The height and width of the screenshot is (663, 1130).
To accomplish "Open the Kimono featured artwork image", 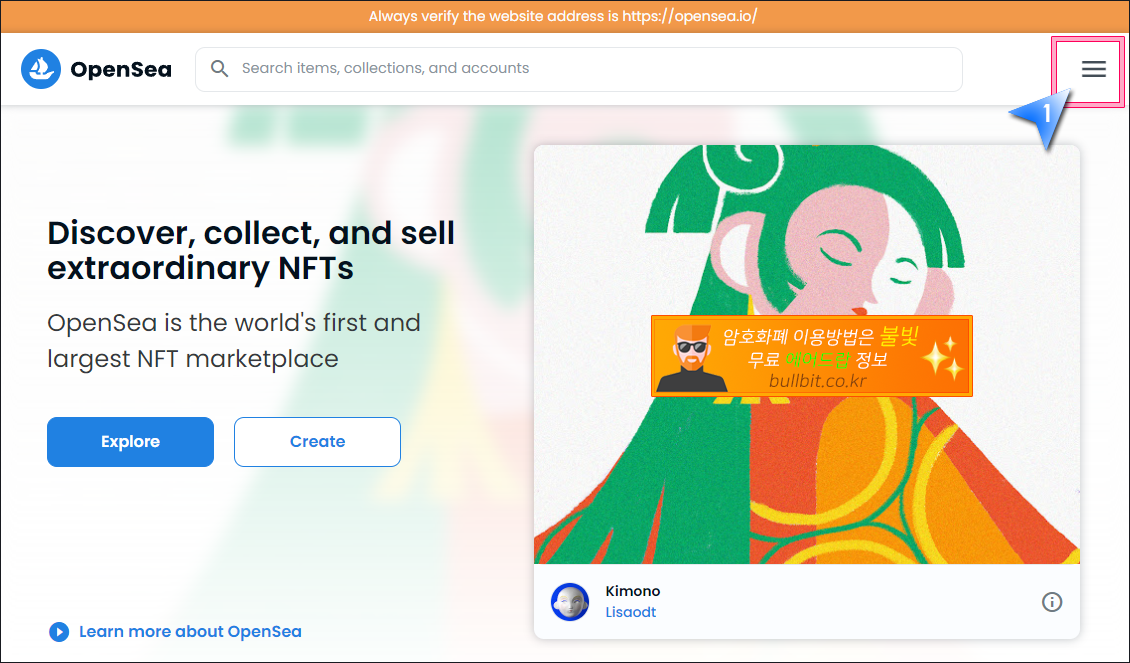I will pyautogui.click(x=806, y=355).
